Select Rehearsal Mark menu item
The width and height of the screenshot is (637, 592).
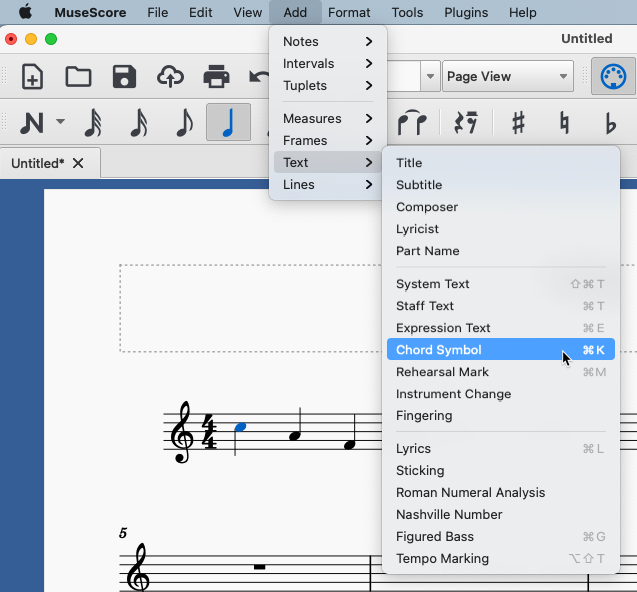pos(500,372)
